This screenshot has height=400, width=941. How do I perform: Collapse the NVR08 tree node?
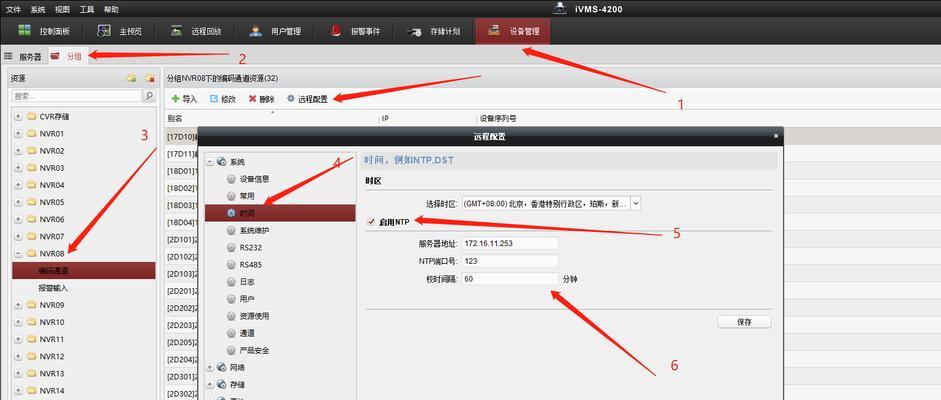18,254
